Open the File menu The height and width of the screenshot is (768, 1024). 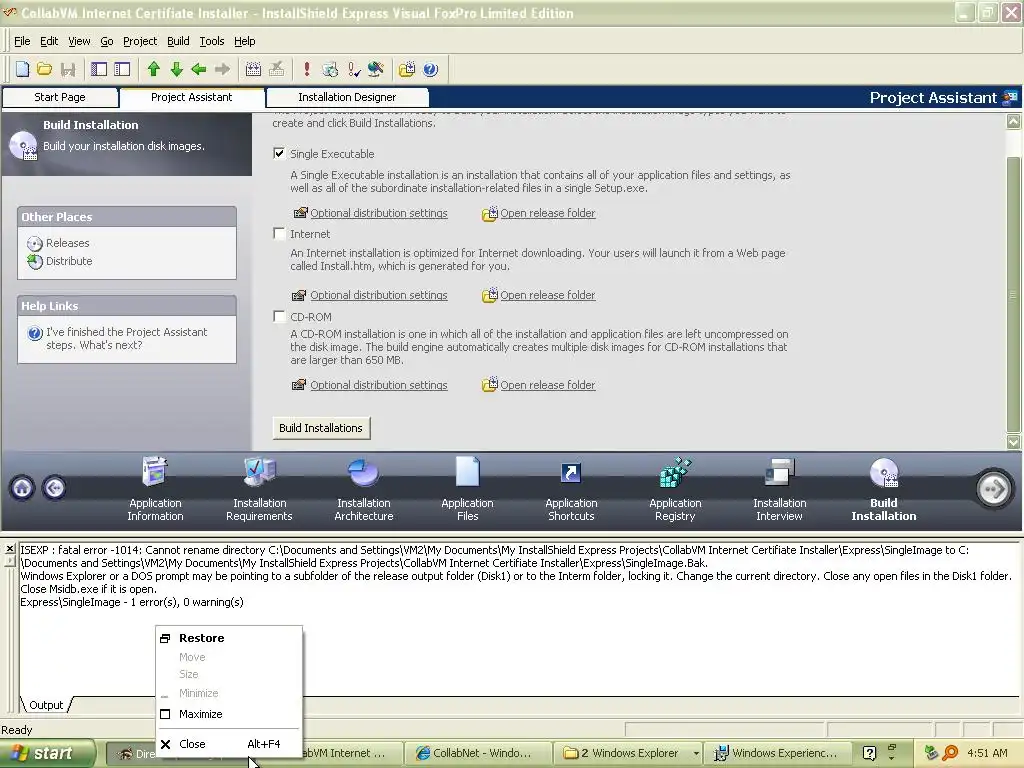(x=22, y=41)
